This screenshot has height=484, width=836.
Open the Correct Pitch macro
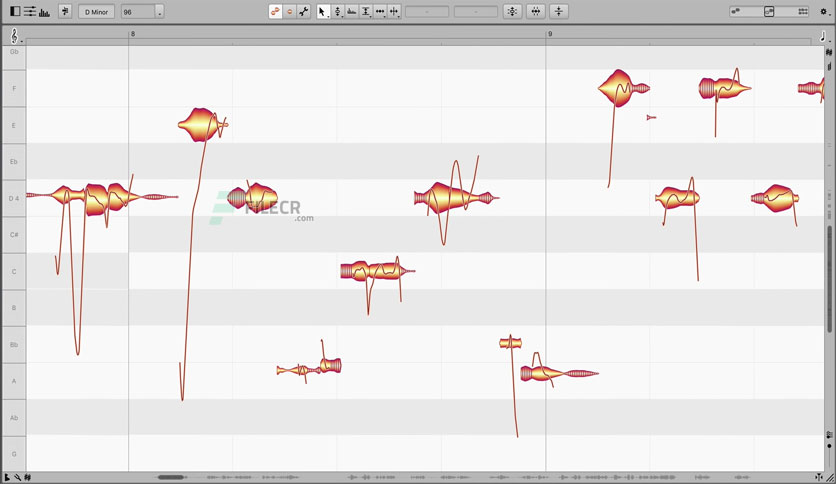coord(512,11)
